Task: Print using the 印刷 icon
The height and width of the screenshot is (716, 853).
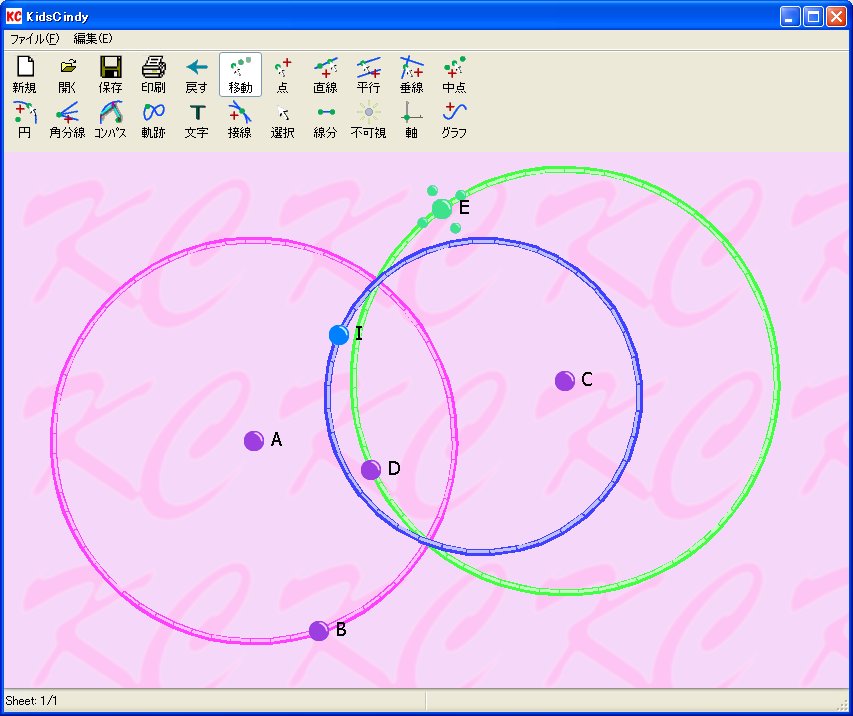Action: tap(154, 74)
